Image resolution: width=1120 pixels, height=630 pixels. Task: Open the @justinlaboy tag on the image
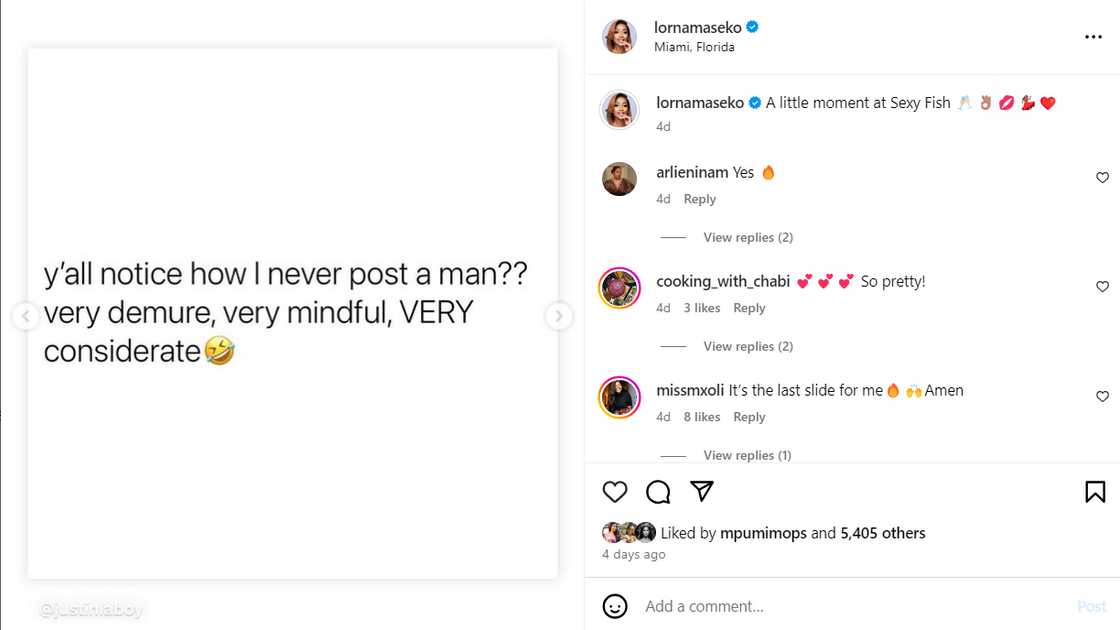pyautogui.click(x=90, y=608)
